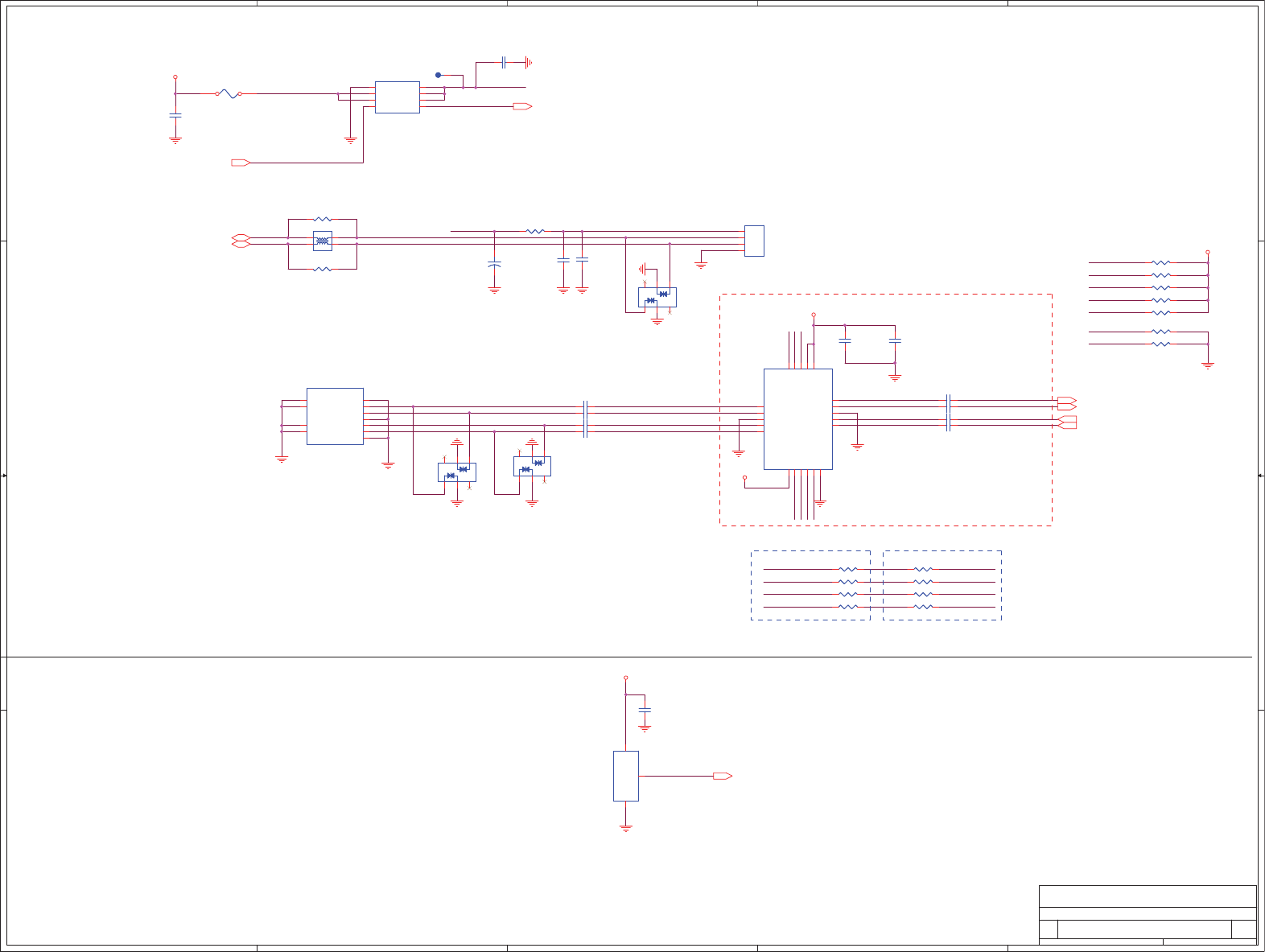Screen dimensions: 1265x952
Task: Select the IC block fed by the fuse
Action: click(398, 97)
